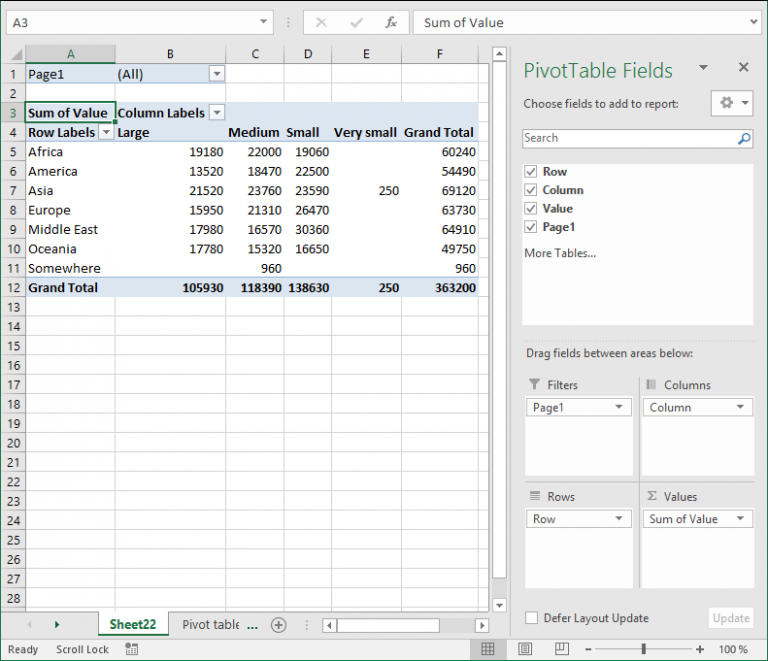The height and width of the screenshot is (661, 768).
Task: Select the Africa row label cell
Action: [71, 152]
